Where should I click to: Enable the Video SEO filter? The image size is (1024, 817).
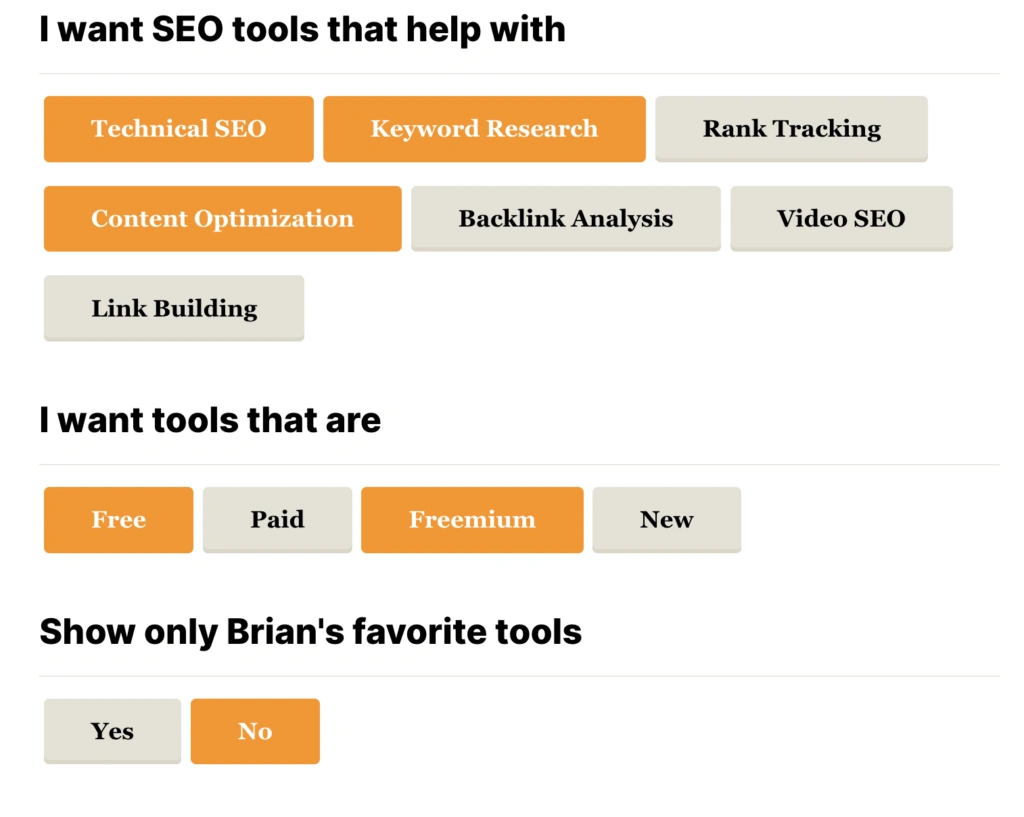pos(841,219)
